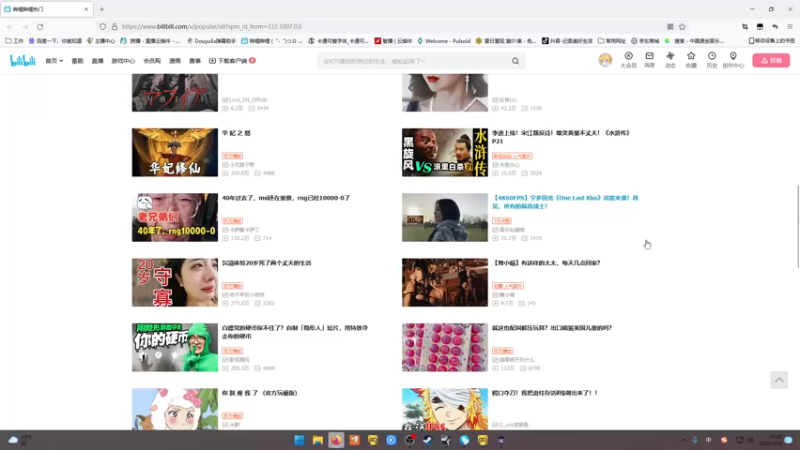
Task: Expand system tray hidden icons chevron
Action: pyautogui.click(x=683, y=440)
